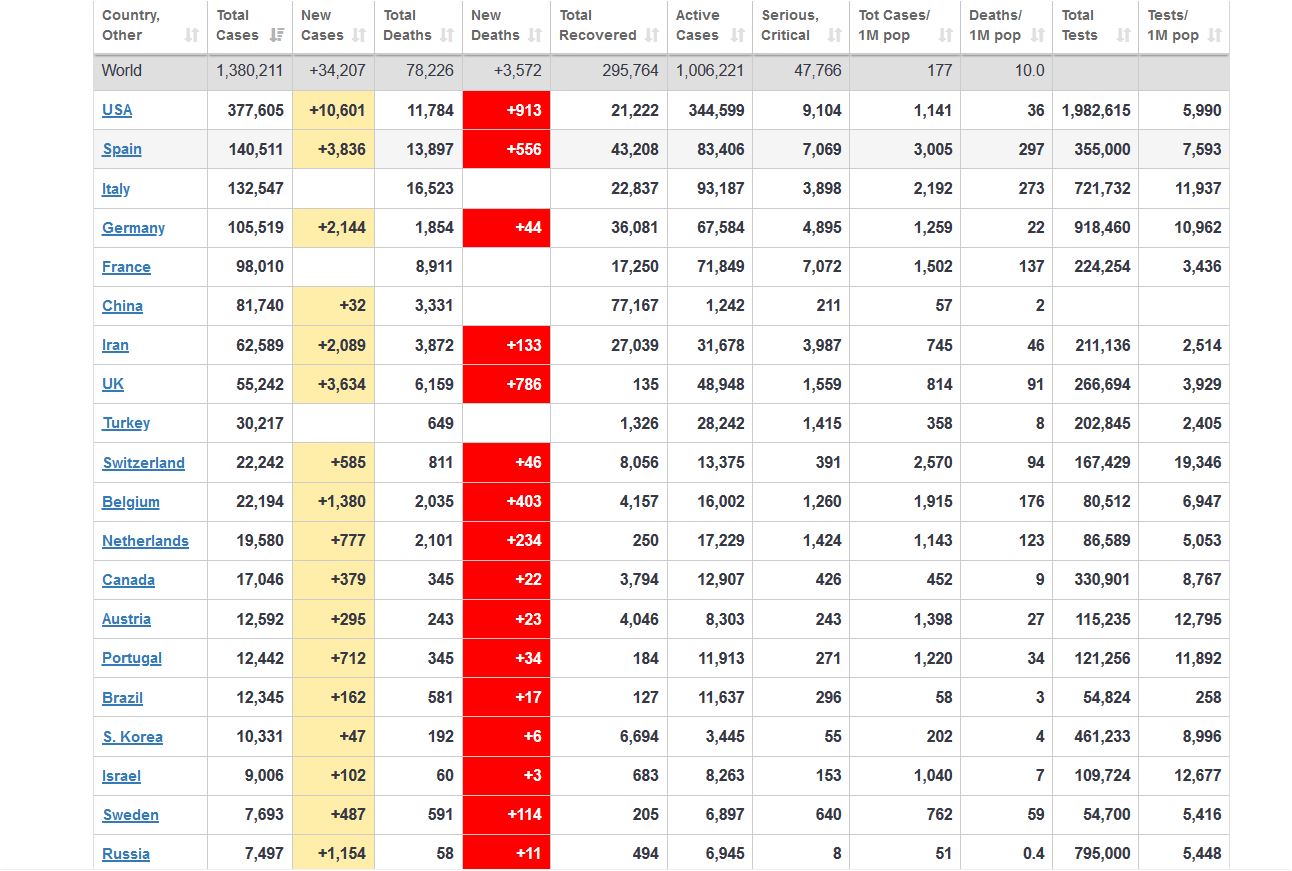Click Serious, Critical sort icon
Viewport: 1292px width, 871px height.
click(835, 36)
